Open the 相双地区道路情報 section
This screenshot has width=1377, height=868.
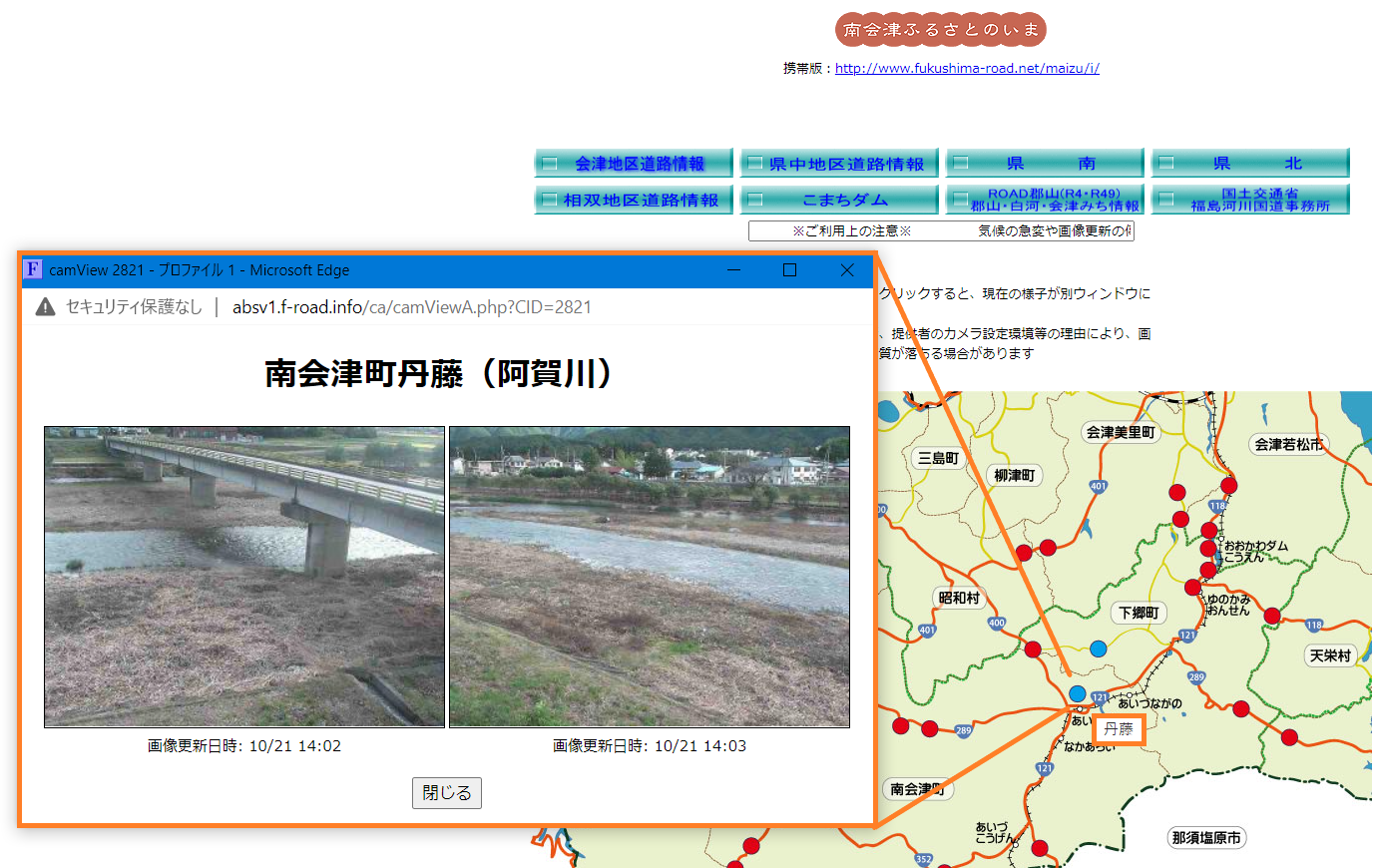634,199
